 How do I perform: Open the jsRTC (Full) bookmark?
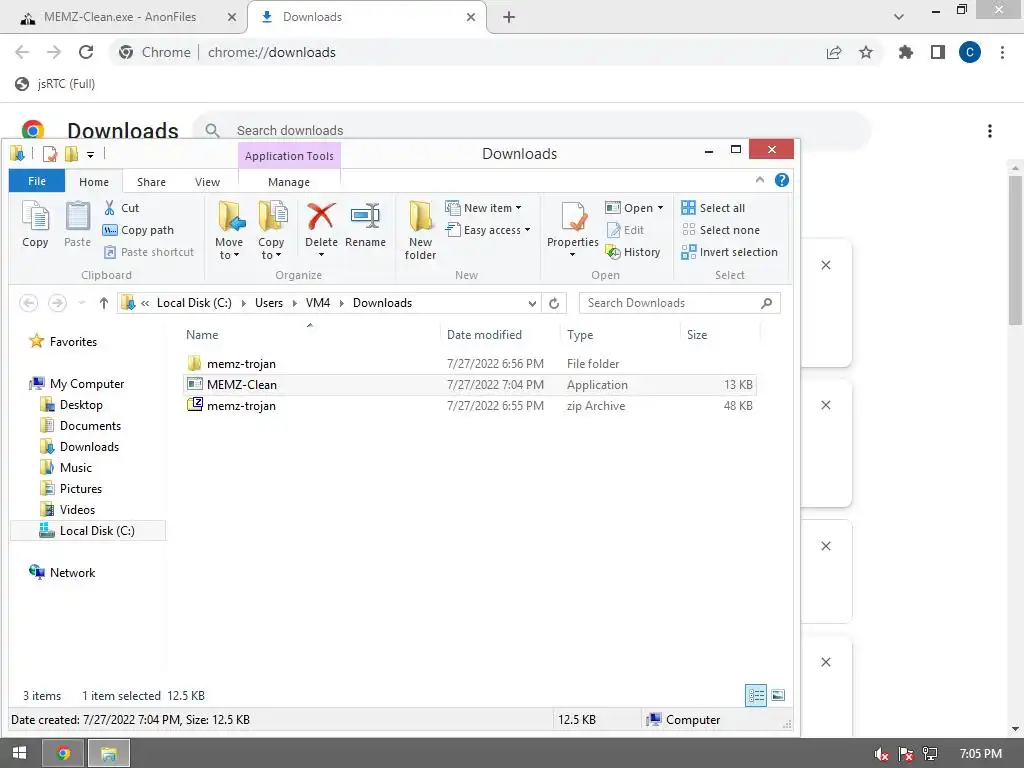pyautogui.click(x=56, y=84)
